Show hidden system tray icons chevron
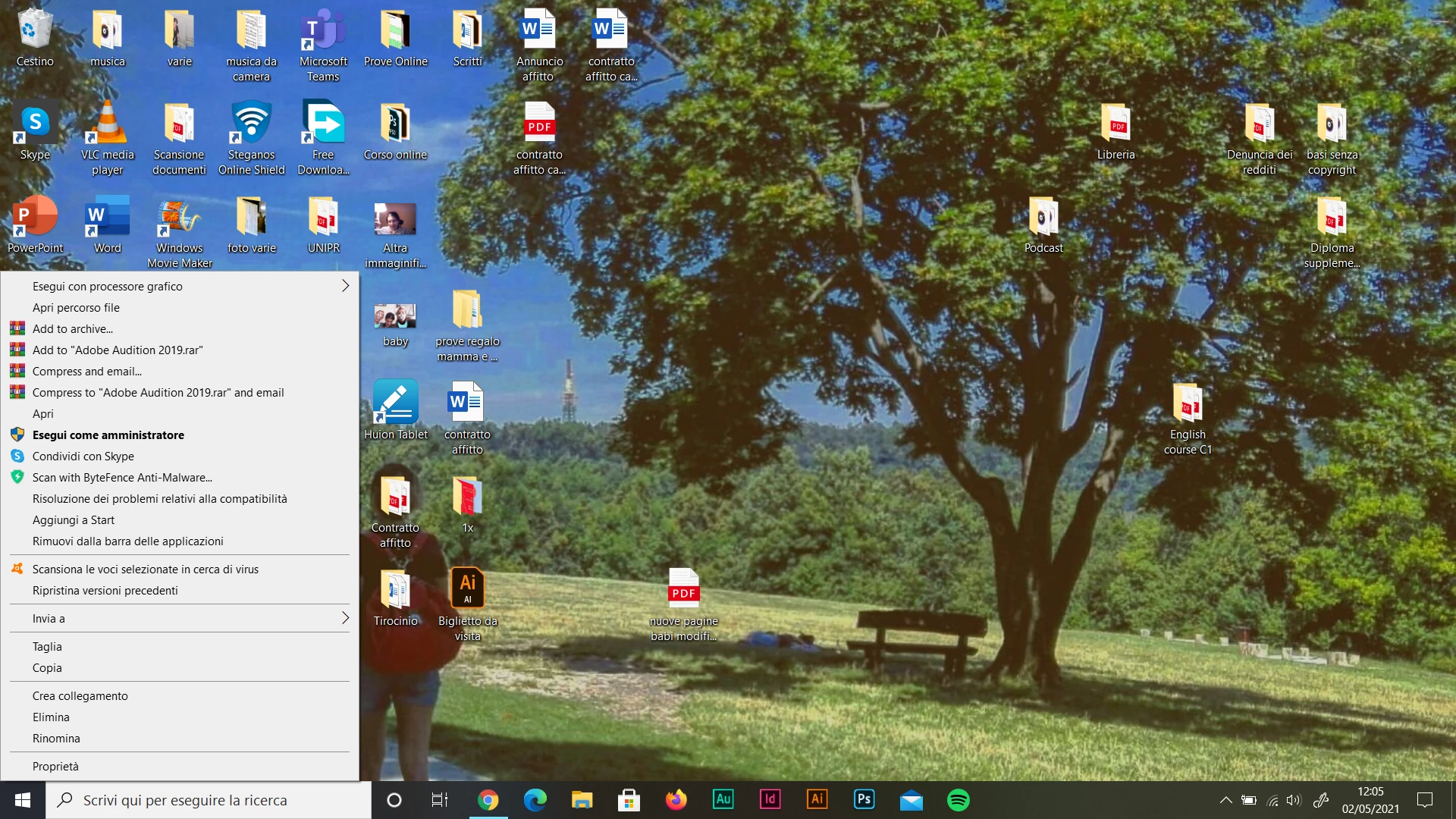This screenshot has height=819, width=1456. (x=1225, y=800)
